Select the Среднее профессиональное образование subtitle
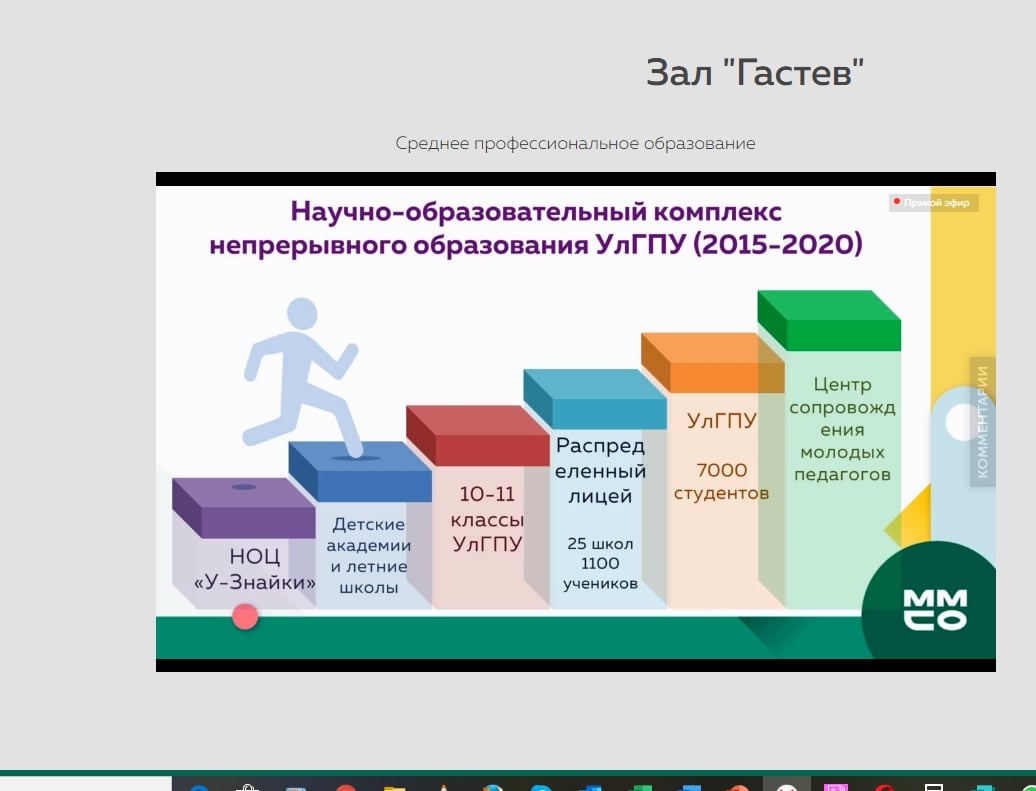The width and height of the screenshot is (1036, 791). click(575, 143)
